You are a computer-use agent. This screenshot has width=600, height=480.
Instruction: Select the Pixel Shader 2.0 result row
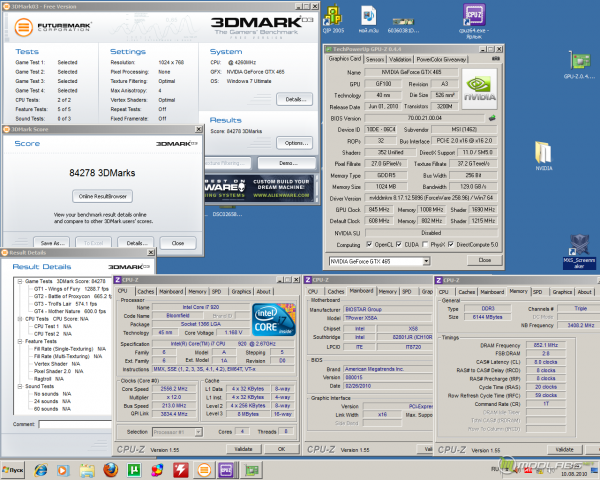58,371
